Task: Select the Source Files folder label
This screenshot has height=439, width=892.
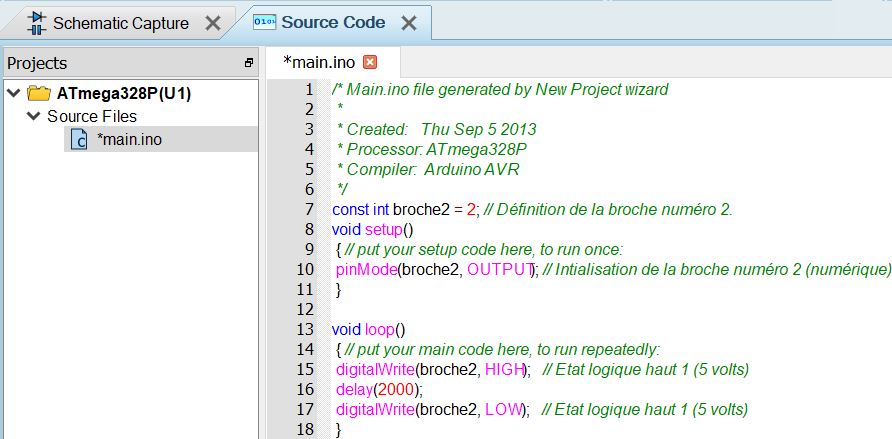Action: coord(92,116)
